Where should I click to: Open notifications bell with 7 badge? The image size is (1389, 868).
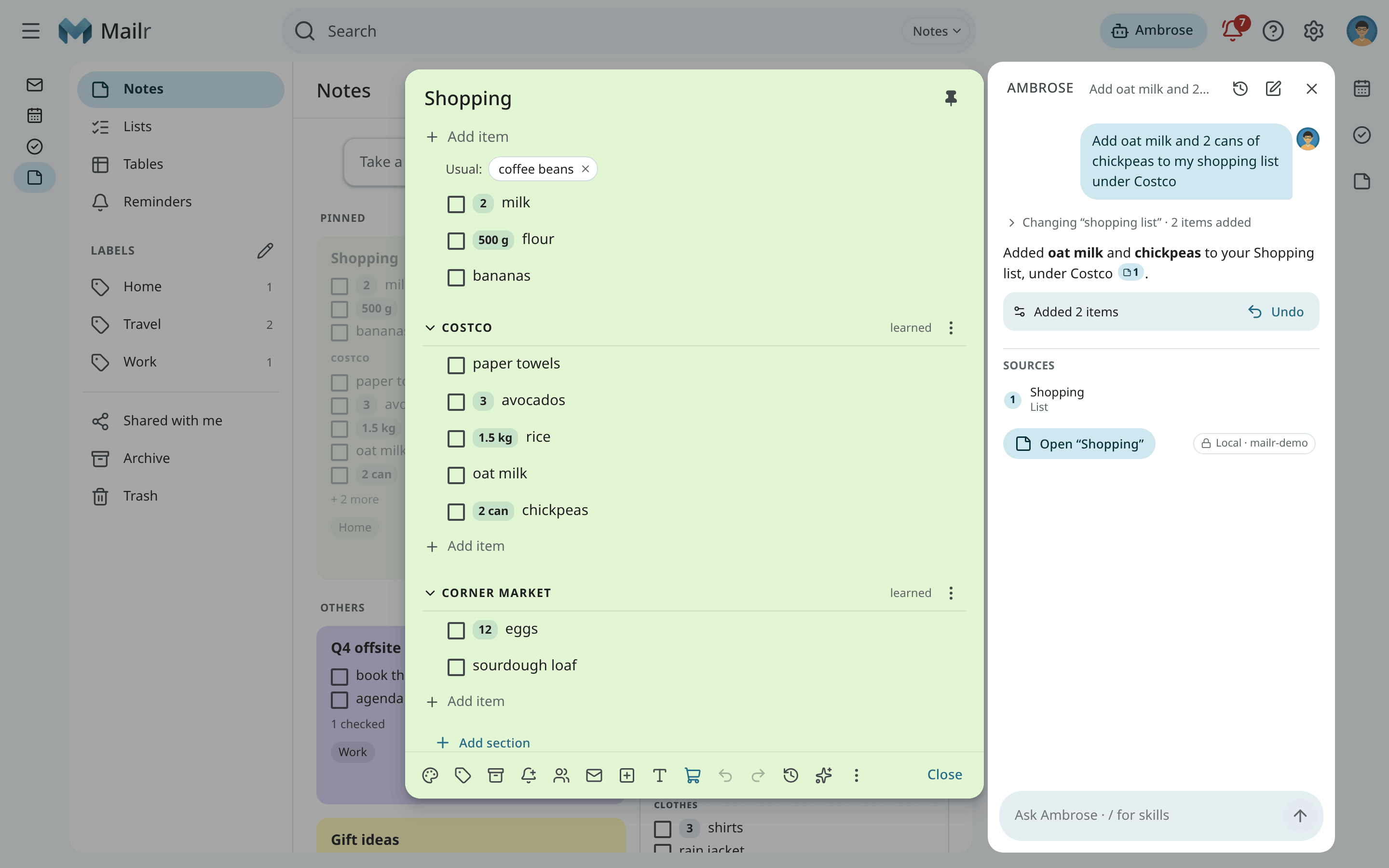[1233, 30]
